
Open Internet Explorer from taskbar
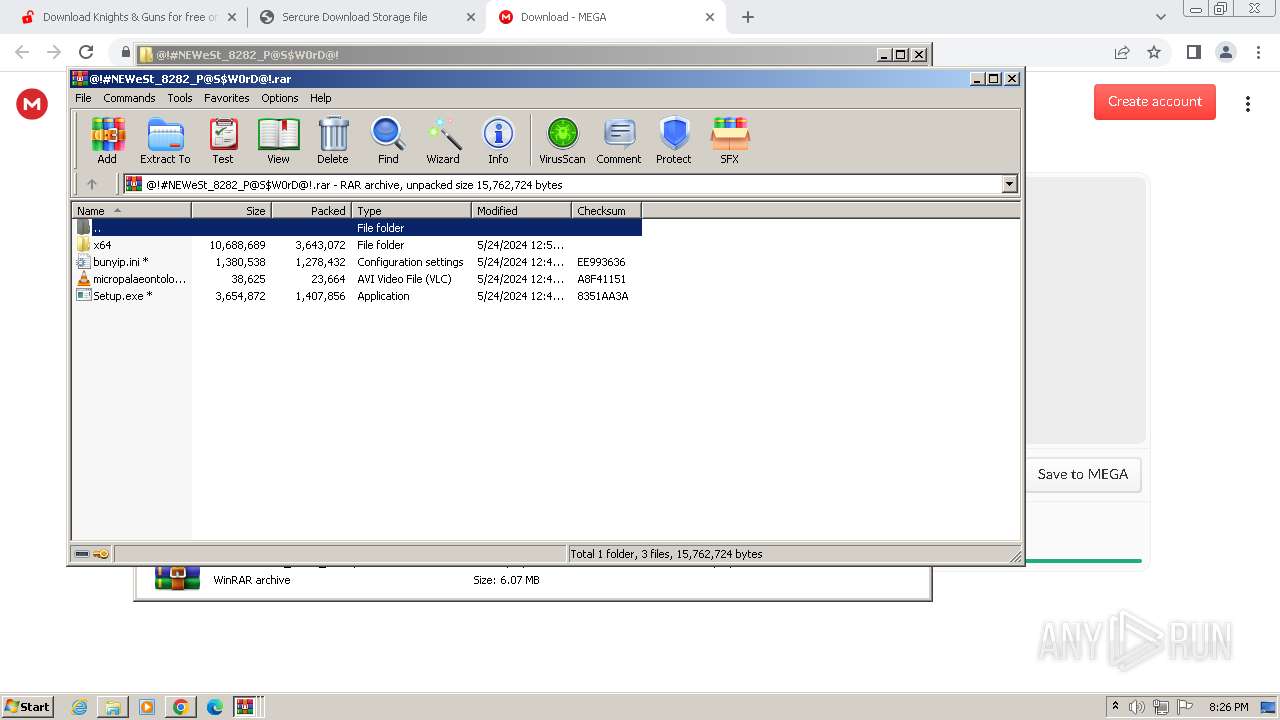click(x=80, y=707)
